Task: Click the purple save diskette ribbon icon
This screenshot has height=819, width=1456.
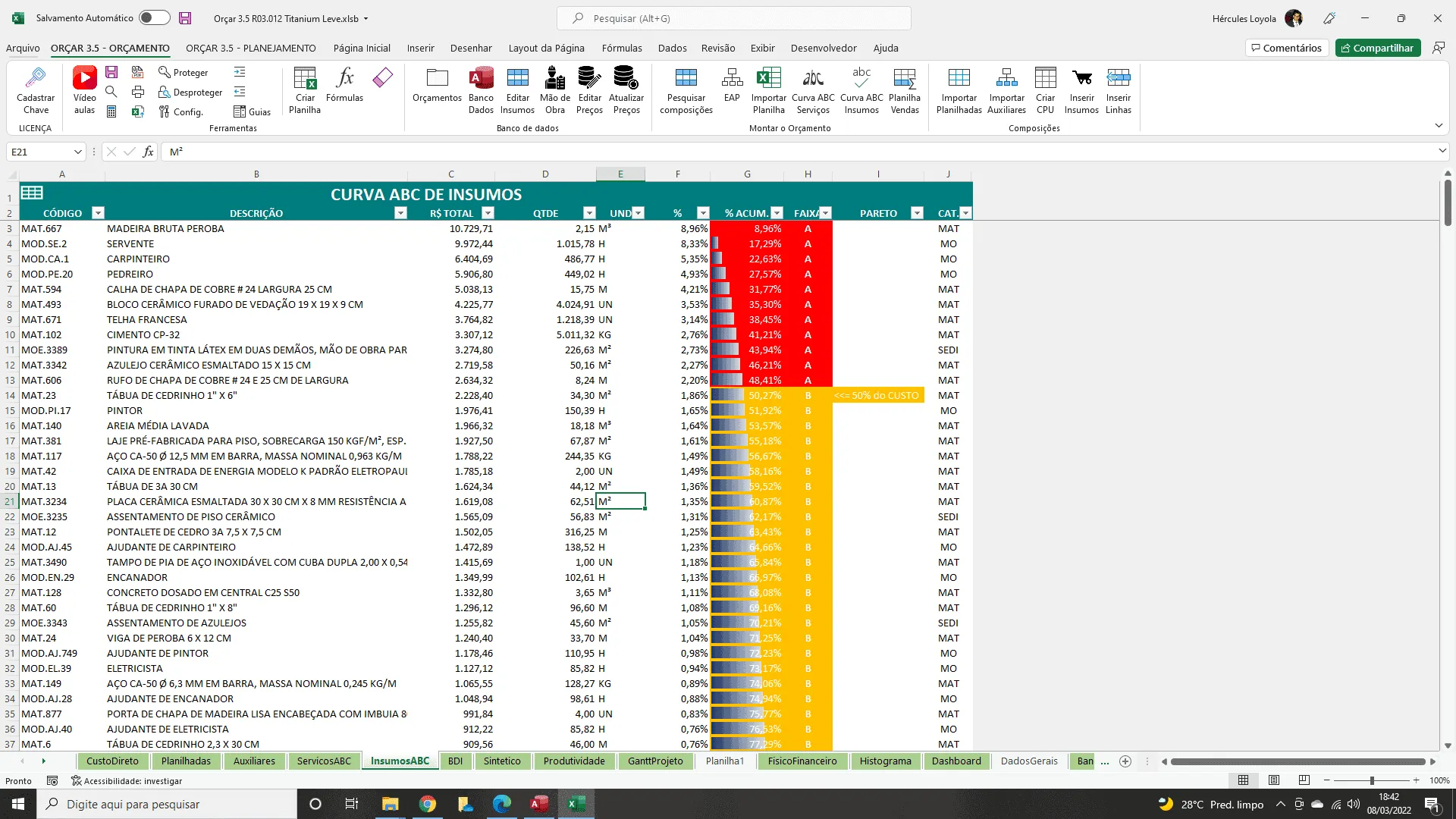Action: tap(111, 72)
